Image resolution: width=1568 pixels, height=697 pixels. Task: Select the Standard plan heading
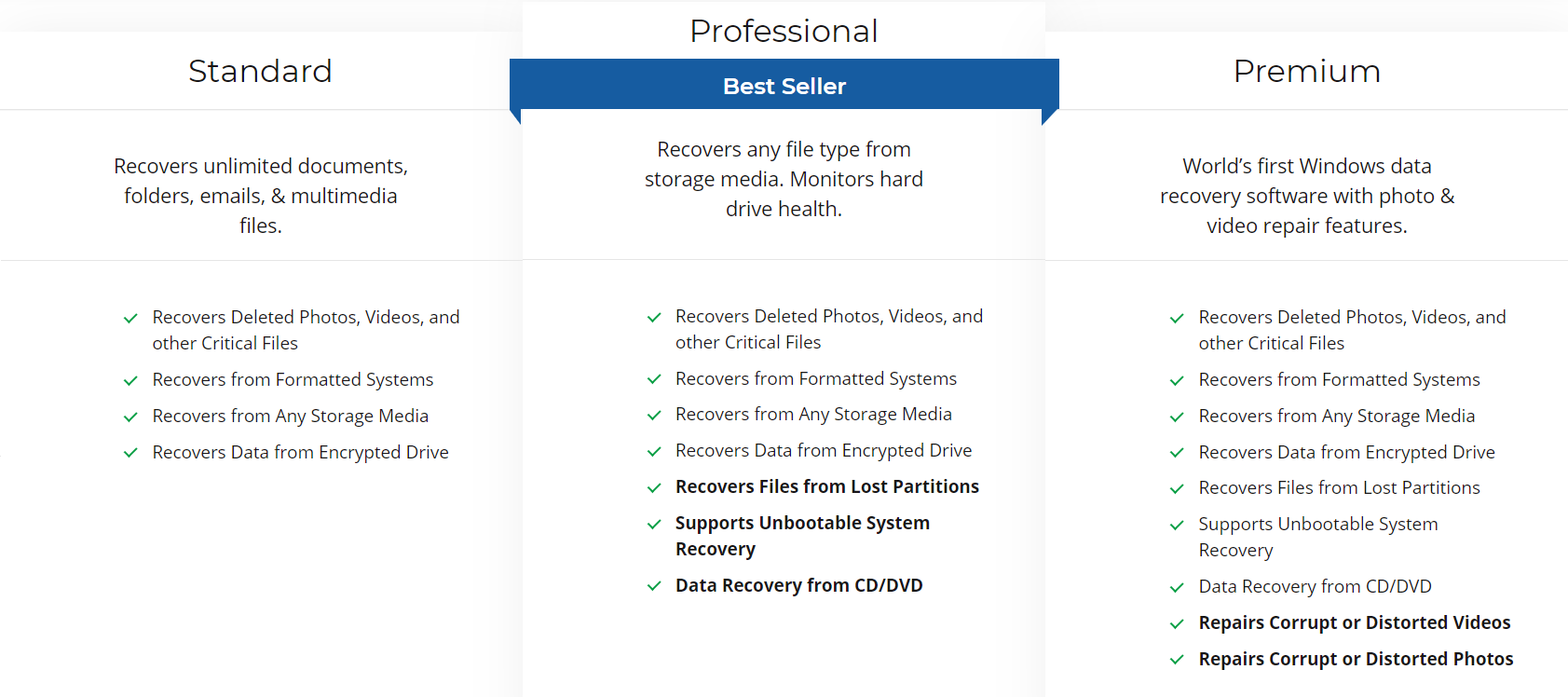(x=260, y=71)
